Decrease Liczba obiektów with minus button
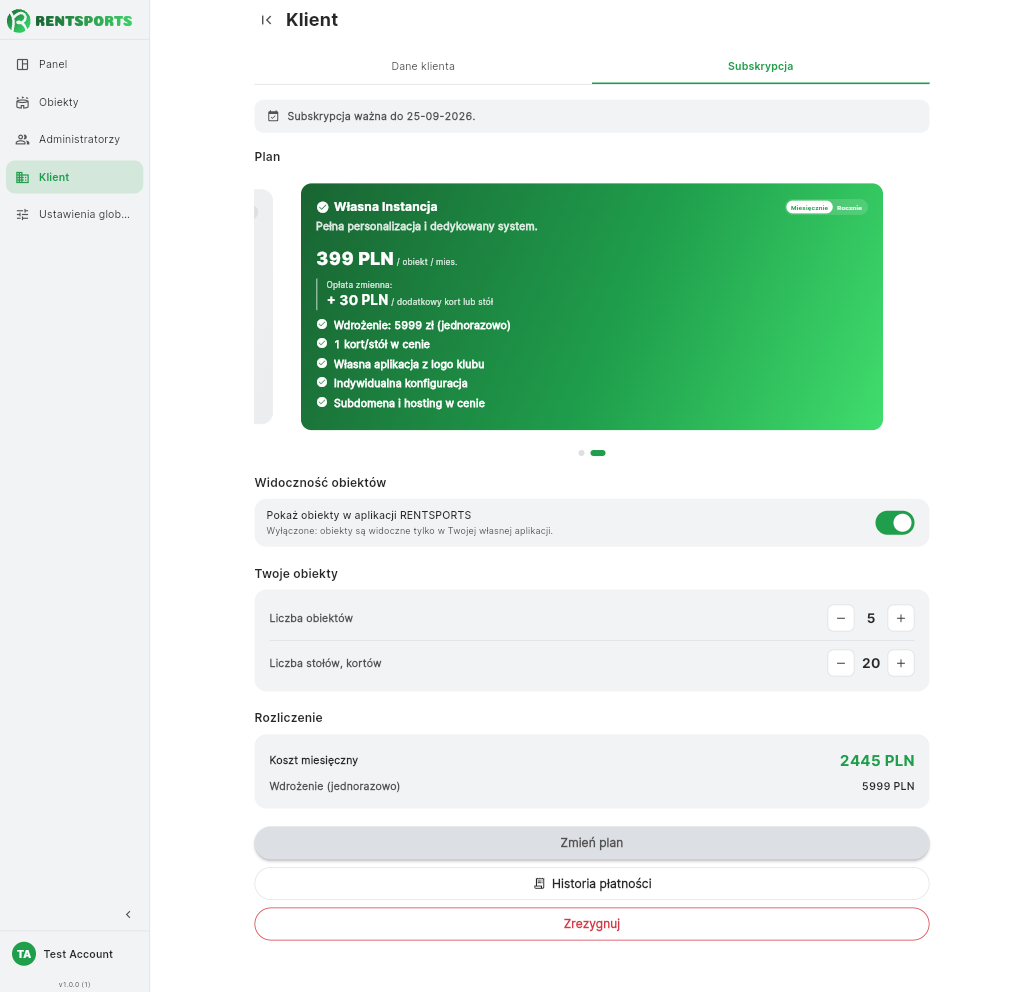The image size is (1034, 992). 841,618
